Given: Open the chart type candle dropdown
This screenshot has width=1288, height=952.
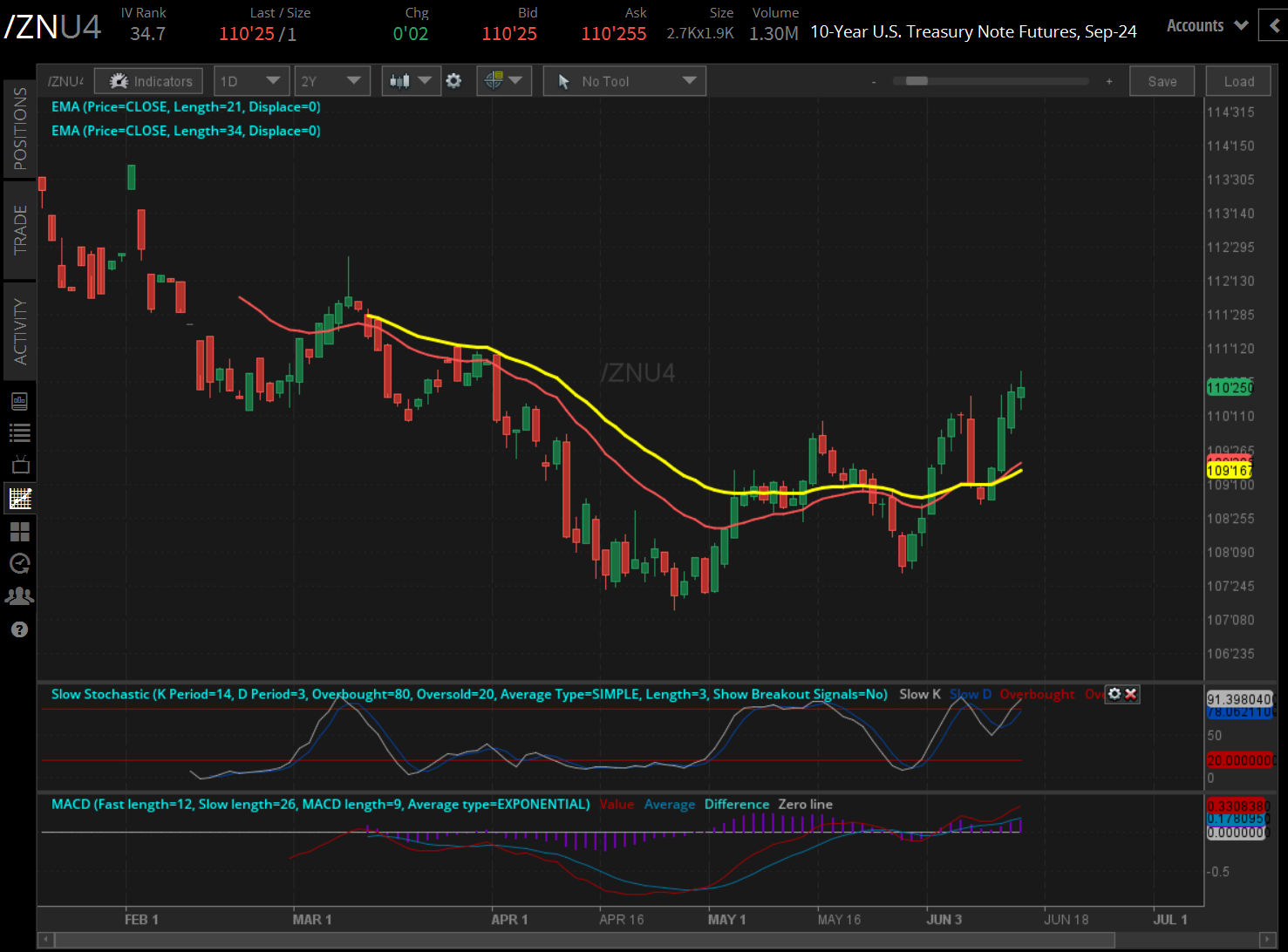Looking at the screenshot, I should [411, 80].
